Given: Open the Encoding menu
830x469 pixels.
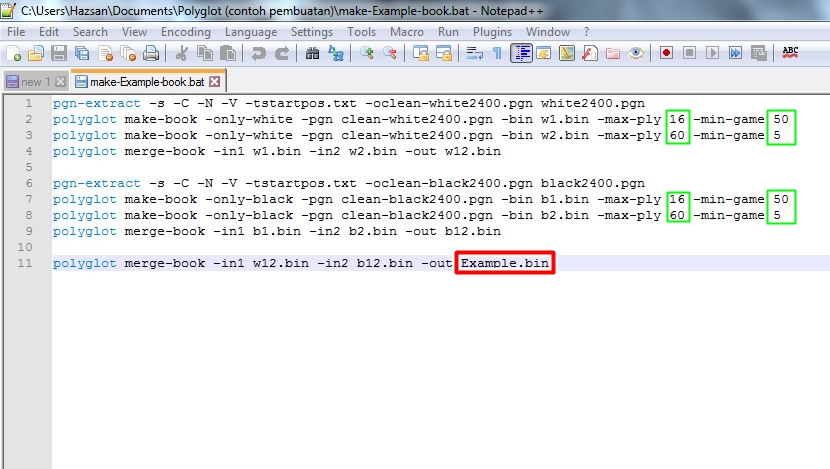Looking at the screenshot, I should [186, 32].
